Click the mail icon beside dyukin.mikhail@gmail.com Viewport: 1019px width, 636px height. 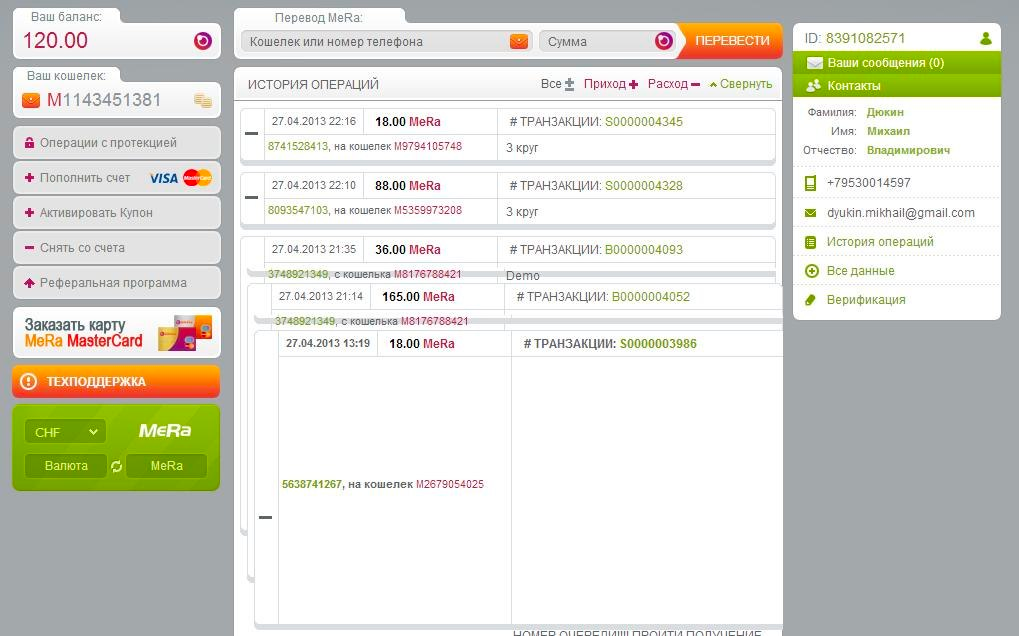pos(810,212)
